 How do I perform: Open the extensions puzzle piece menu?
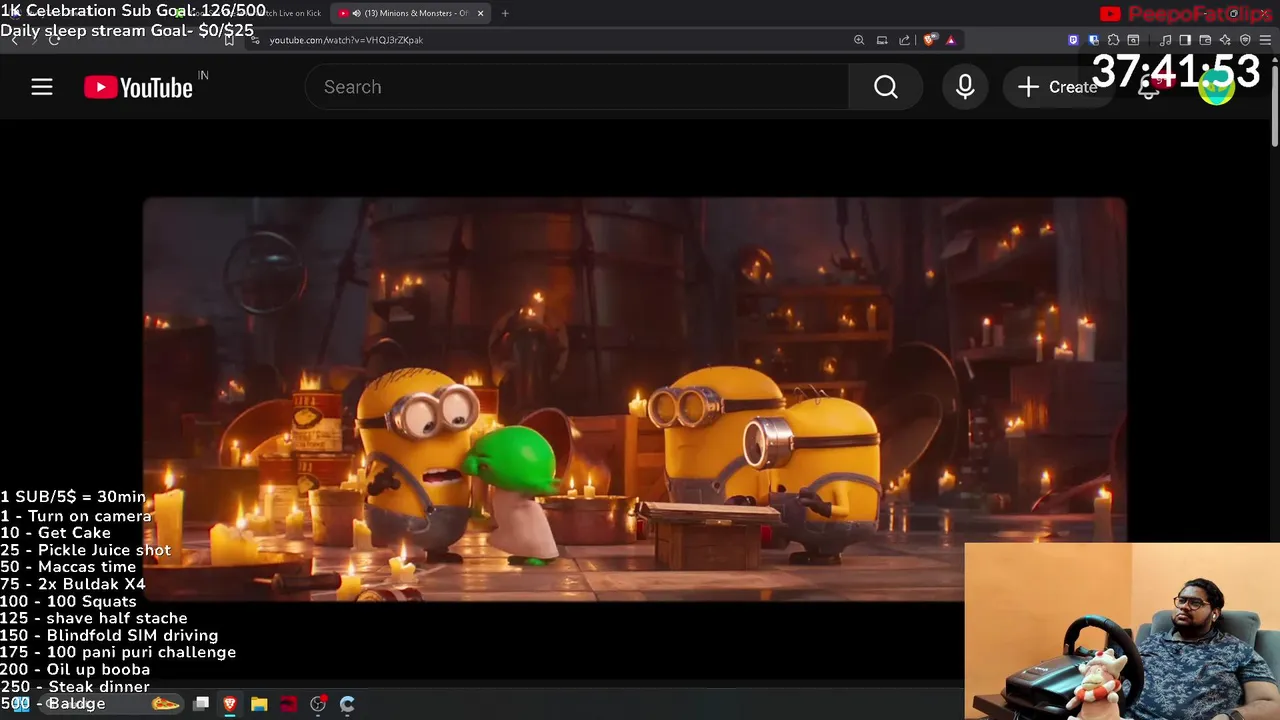1113,40
